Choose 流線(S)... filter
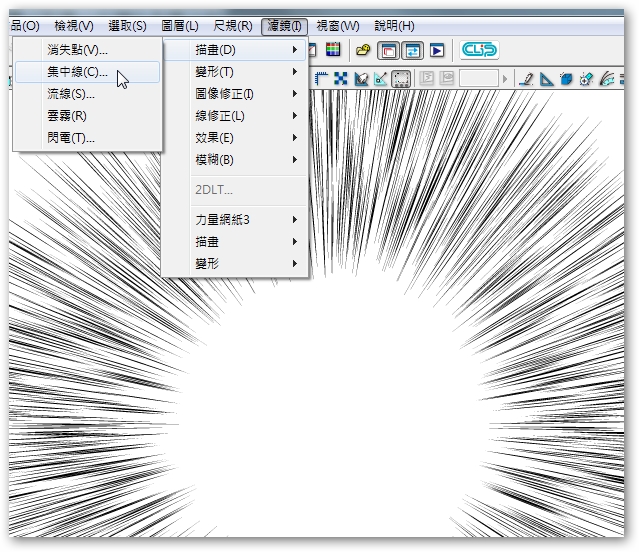The height and width of the screenshot is (552, 639). pos(87,94)
